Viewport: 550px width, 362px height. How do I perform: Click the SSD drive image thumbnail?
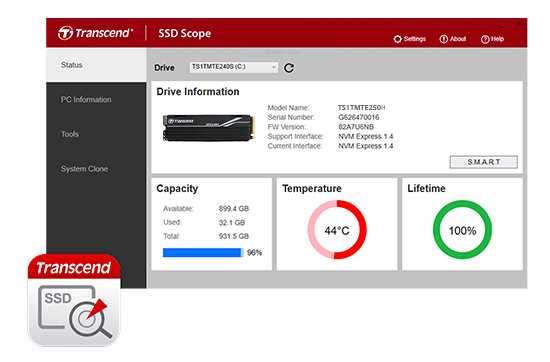[x=208, y=128]
